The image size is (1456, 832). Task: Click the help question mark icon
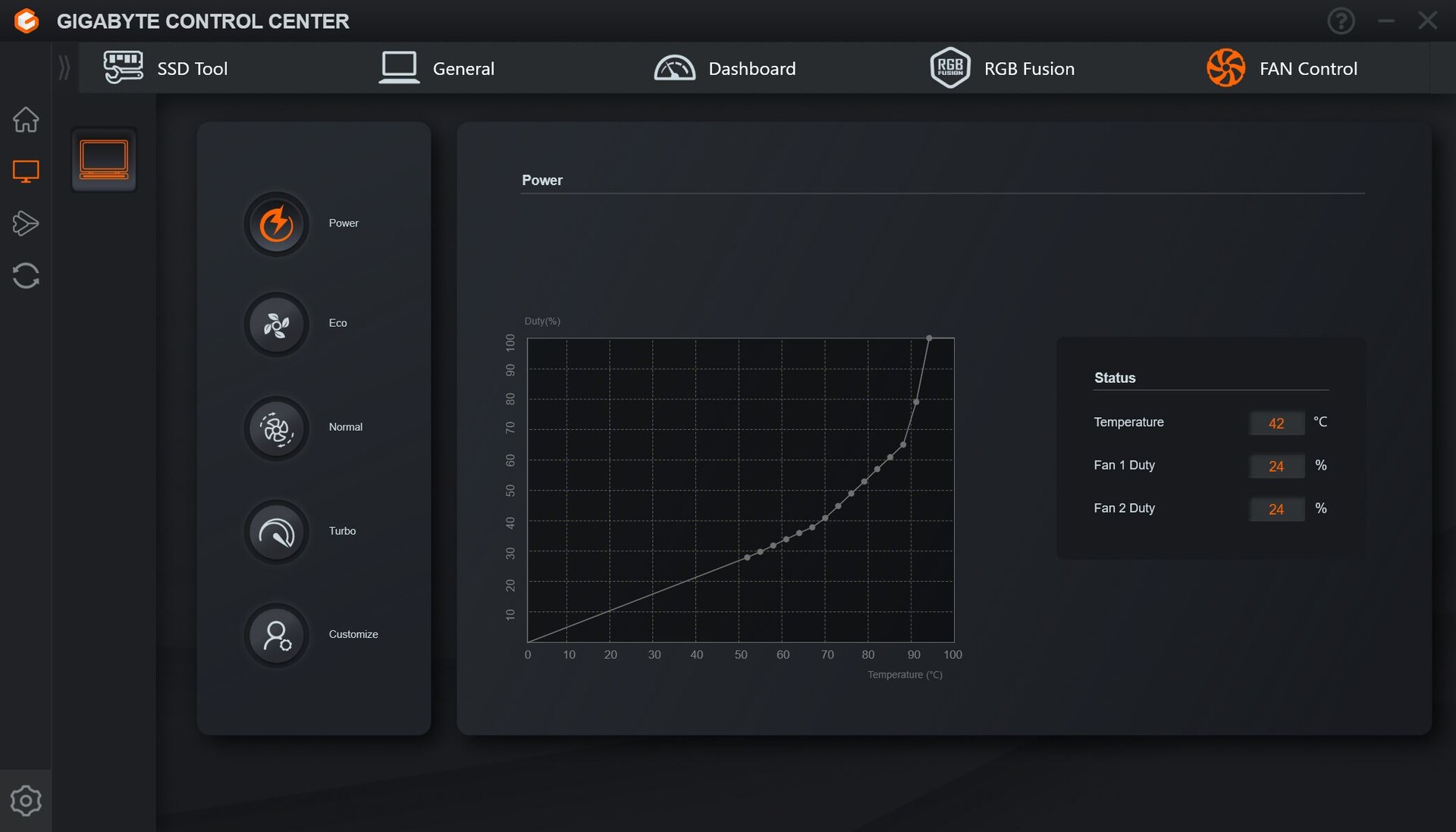tap(1341, 20)
